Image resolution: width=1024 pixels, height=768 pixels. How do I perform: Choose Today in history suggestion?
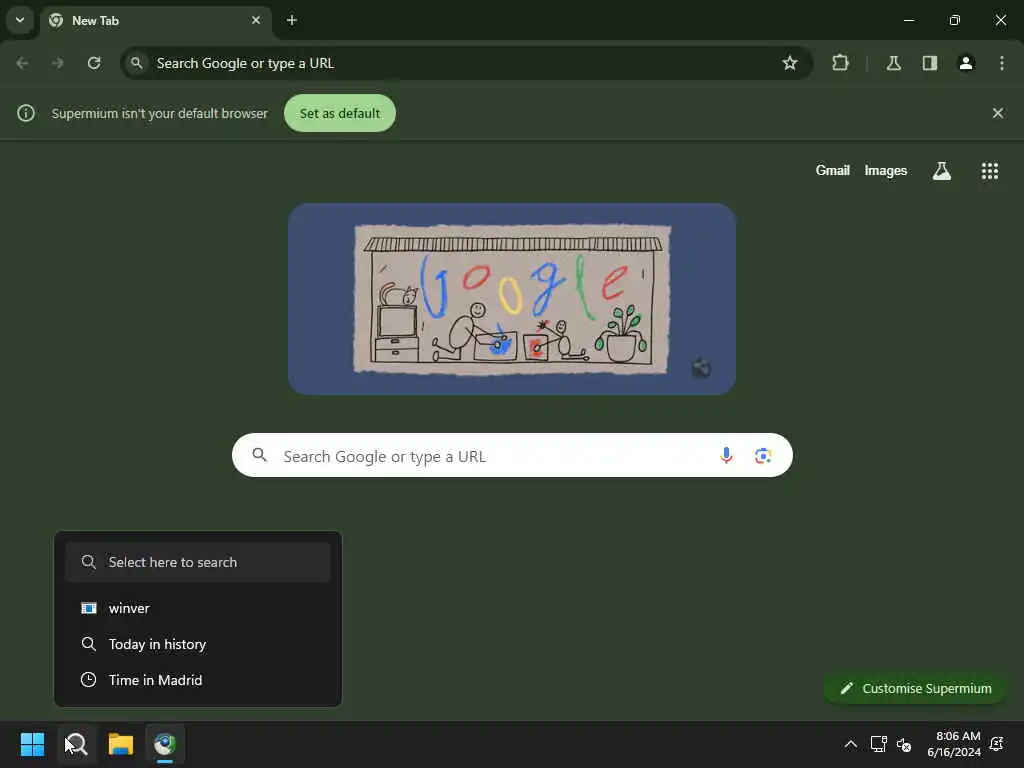pyautogui.click(x=198, y=644)
